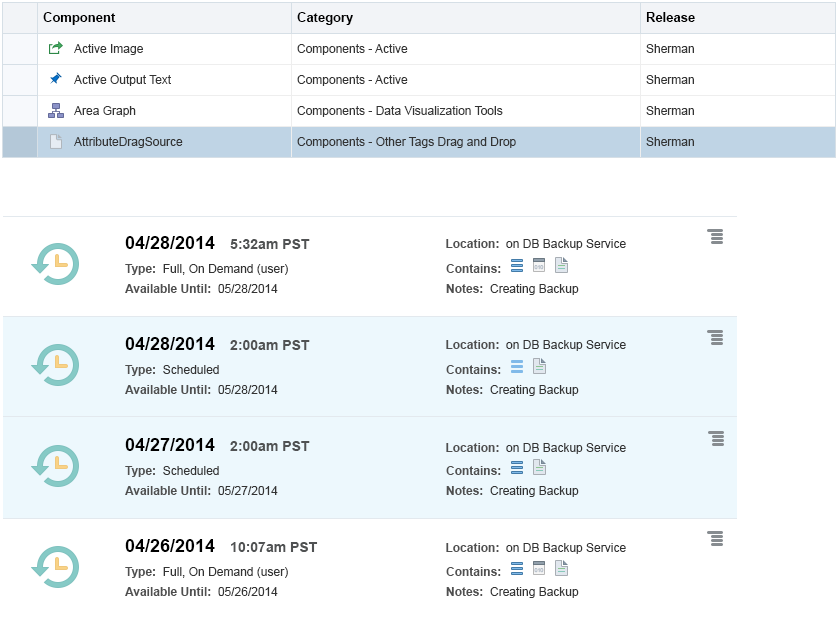Viewport: 838px width, 639px height.
Task: Select the Area Graph row selector cell
Action: [x=20, y=111]
